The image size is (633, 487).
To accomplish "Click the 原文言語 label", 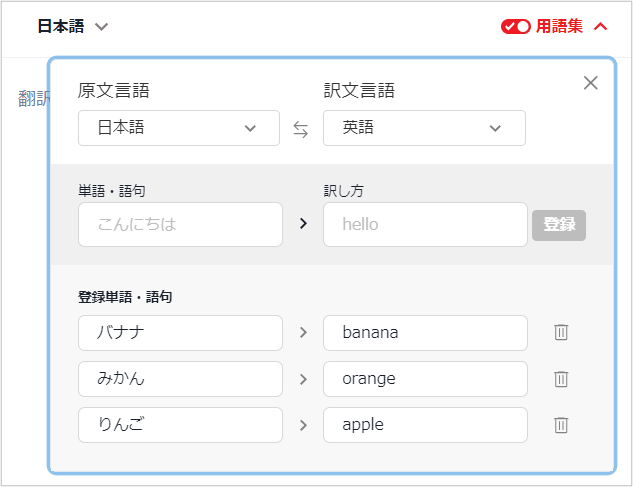I will pos(113,90).
